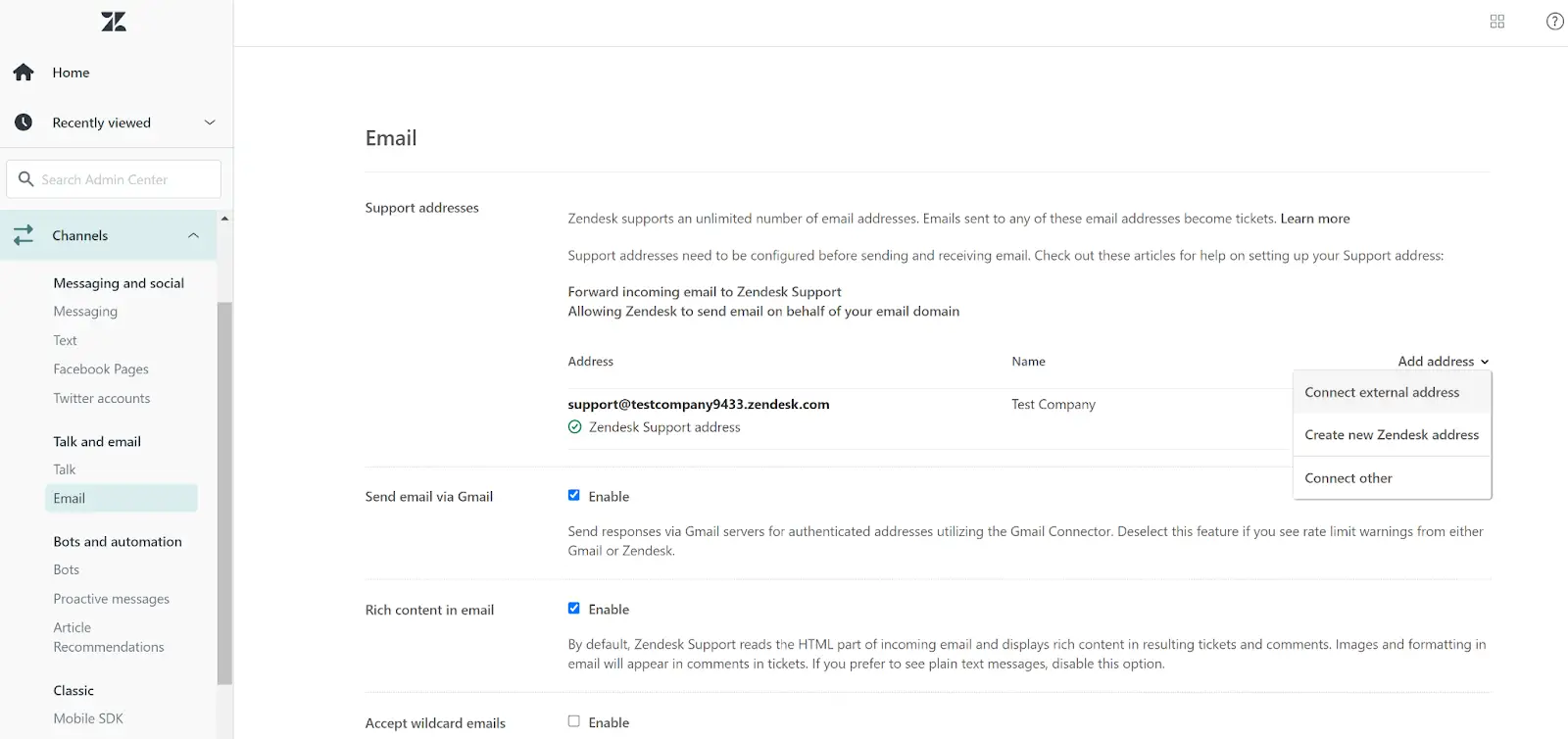Open the products grid icon at top right
This screenshot has height=739, width=1568.
coord(1496,21)
